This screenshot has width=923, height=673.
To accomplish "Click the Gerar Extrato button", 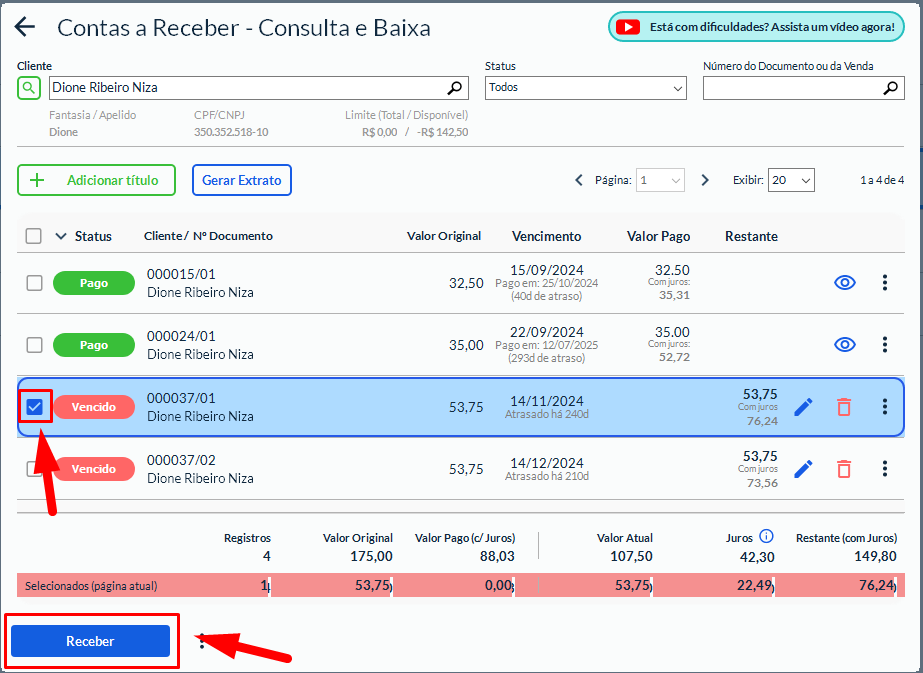I will click(241, 180).
